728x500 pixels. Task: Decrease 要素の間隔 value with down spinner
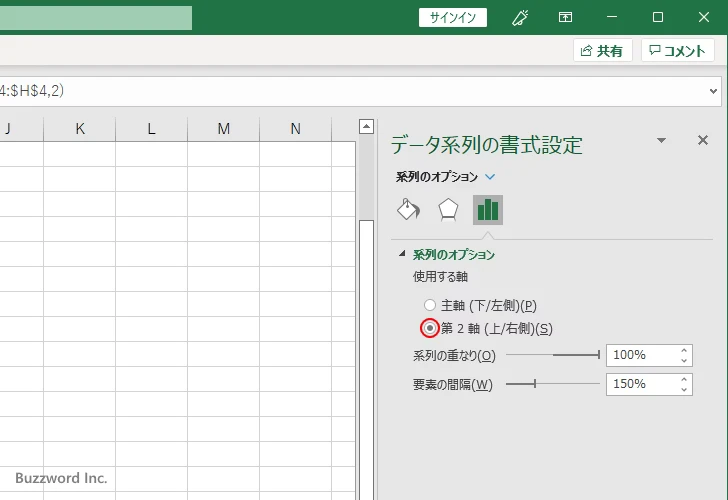684,390
